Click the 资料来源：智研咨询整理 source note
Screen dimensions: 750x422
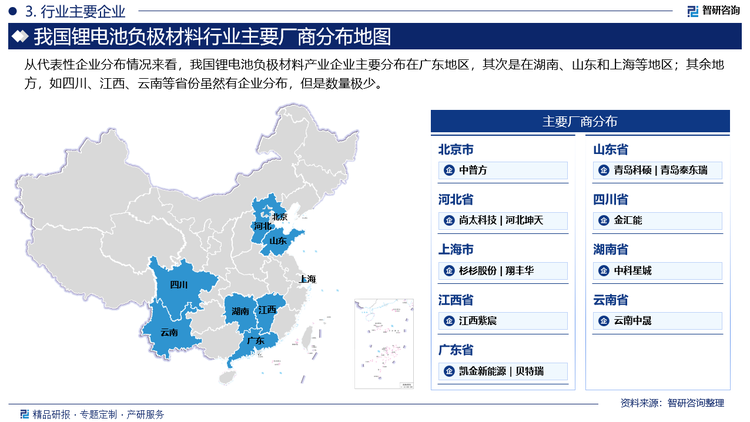click(672, 403)
